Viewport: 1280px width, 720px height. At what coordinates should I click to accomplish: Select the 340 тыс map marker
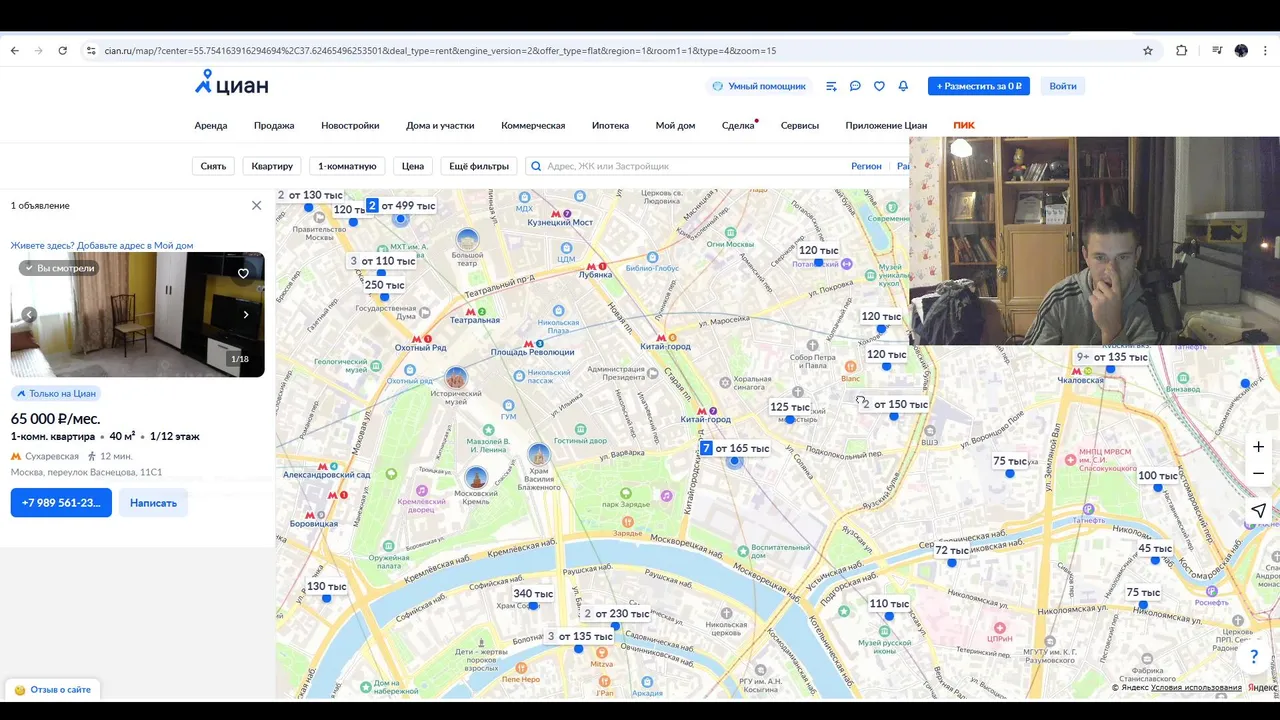pos(533,594)
